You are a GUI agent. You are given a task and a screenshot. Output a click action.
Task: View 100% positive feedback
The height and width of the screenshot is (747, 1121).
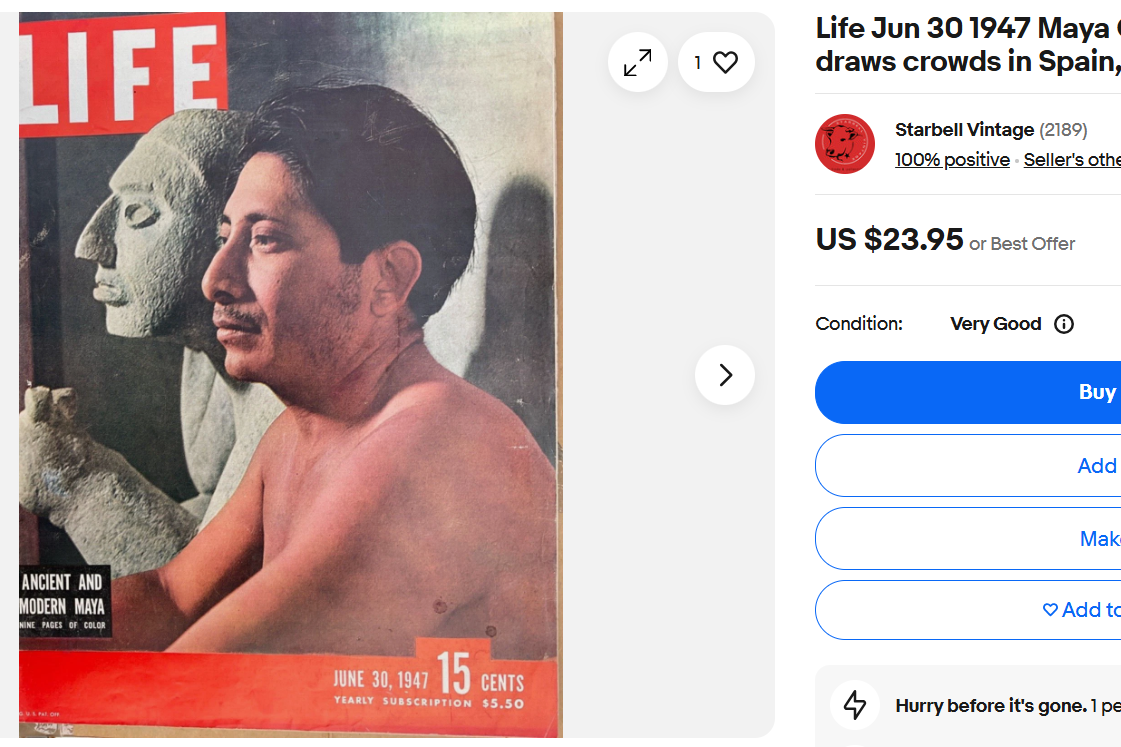coord(952,159)
